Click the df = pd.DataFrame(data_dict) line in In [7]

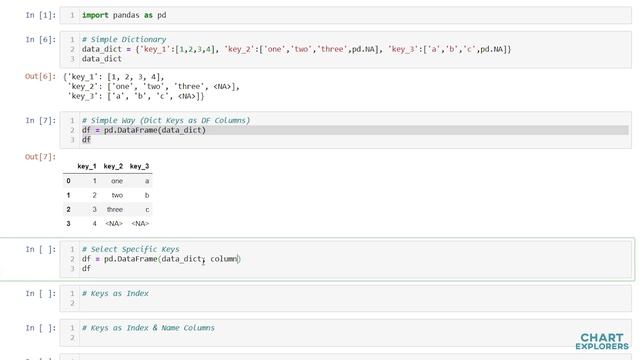144,130
